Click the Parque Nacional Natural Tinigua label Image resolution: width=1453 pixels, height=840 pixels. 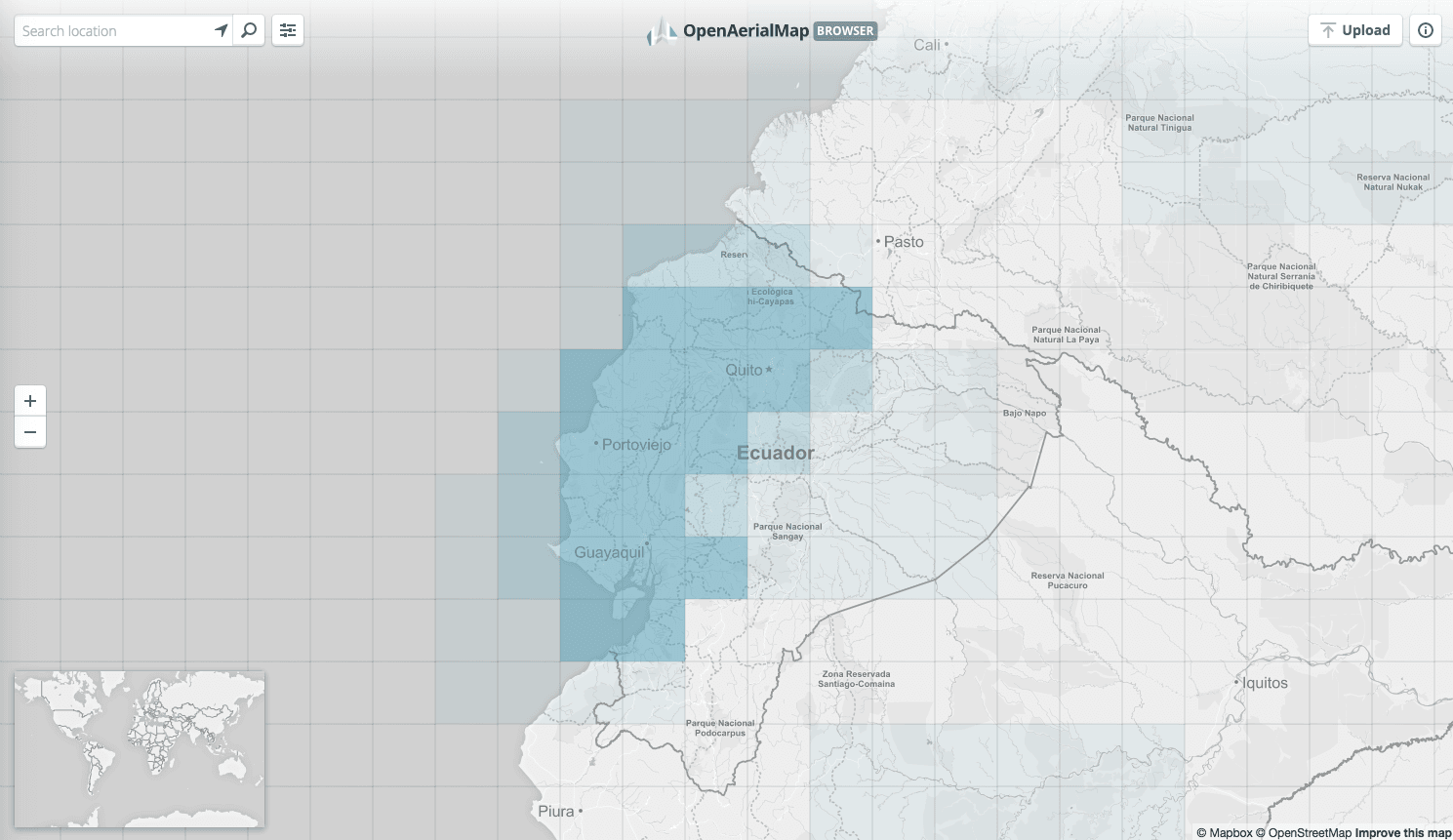tap(1160, 123)
